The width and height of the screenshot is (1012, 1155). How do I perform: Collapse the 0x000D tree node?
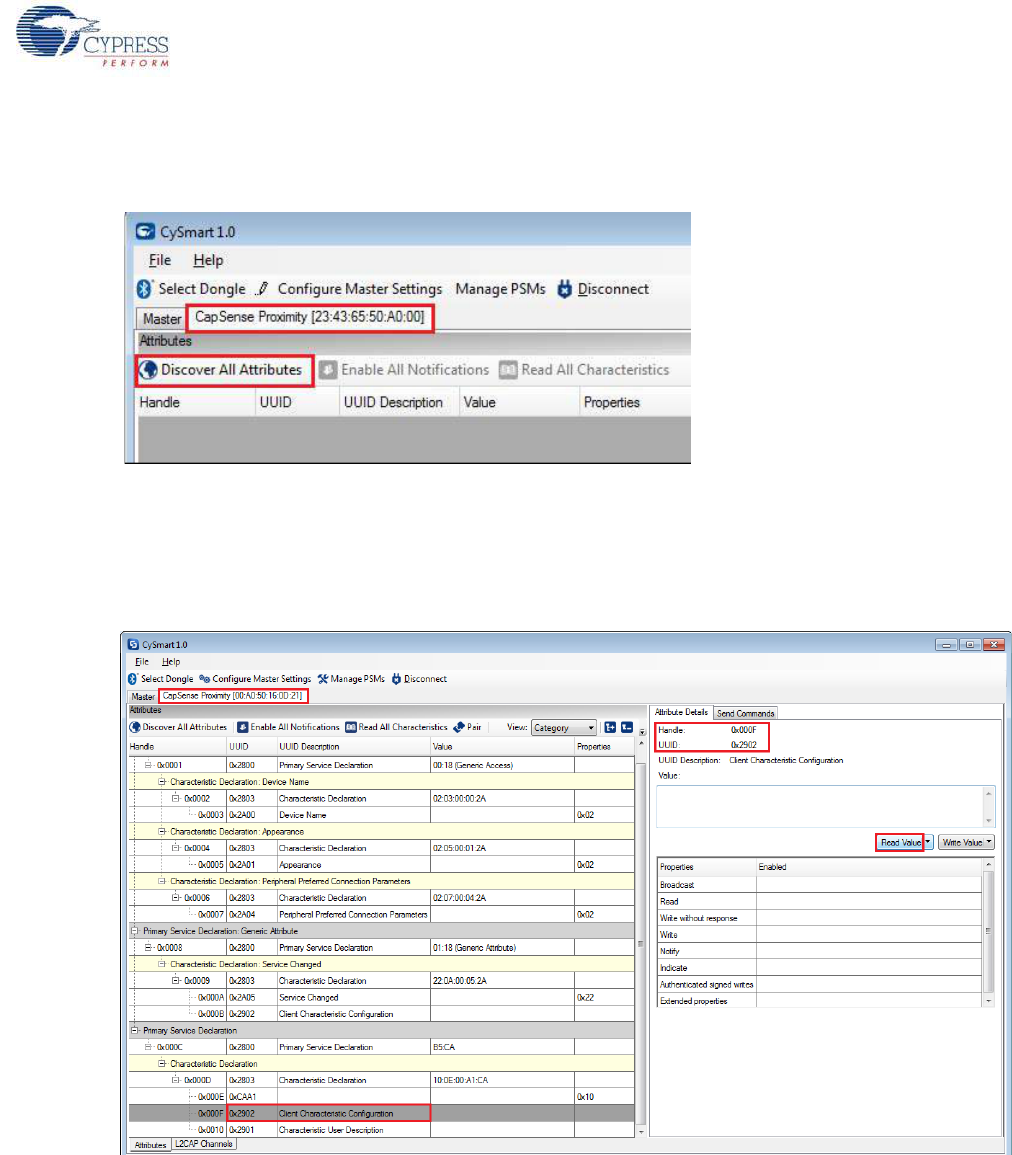pos(175,1081)
